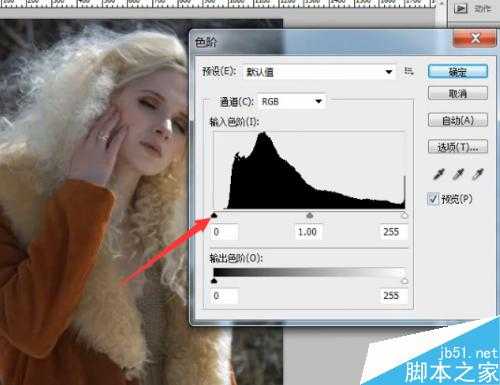Toggle the 预览(P) preview checkbox
Screen dimensions: 500x385
[x=433, y=199]
